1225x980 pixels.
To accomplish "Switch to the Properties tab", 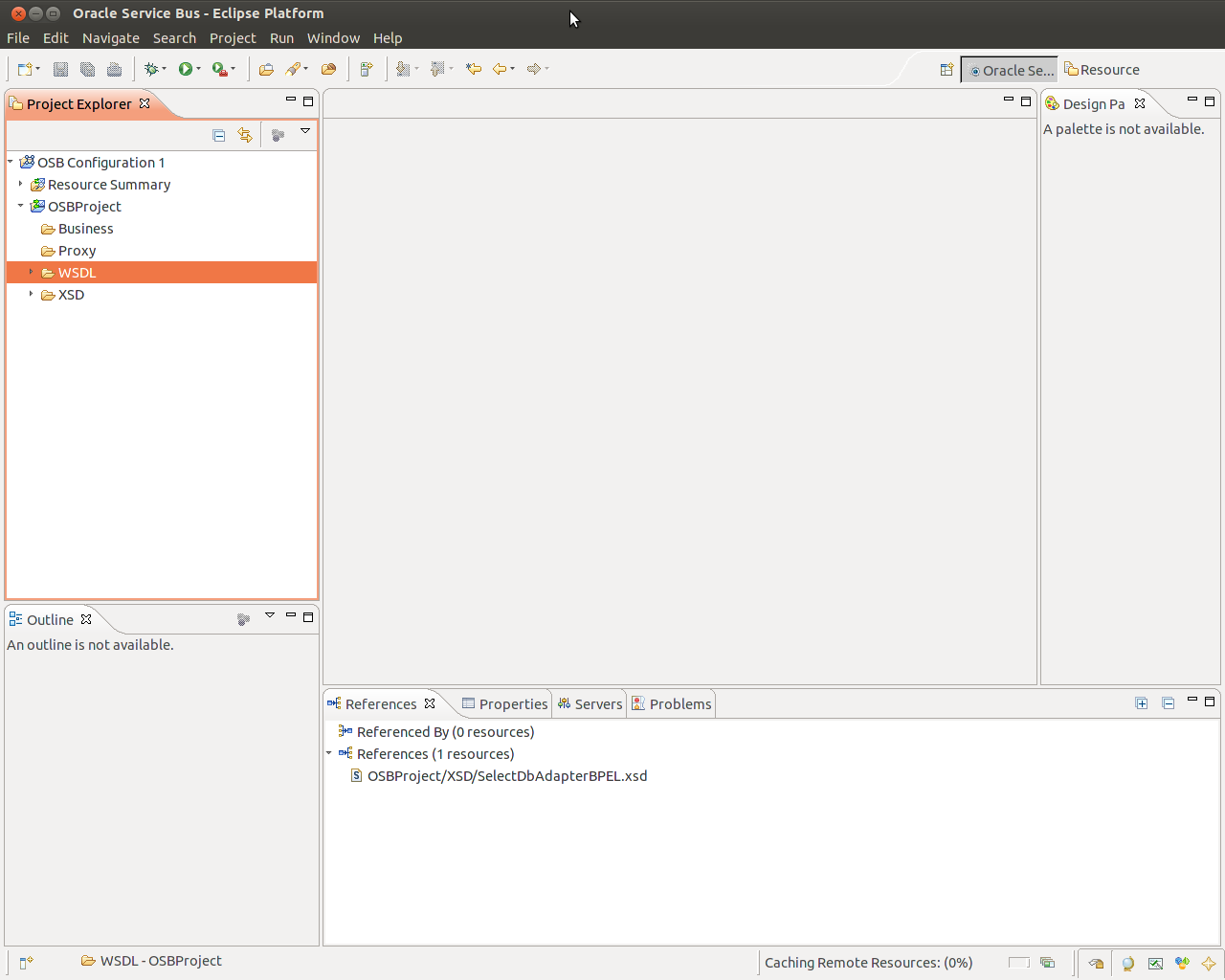I will coord(504,703).
